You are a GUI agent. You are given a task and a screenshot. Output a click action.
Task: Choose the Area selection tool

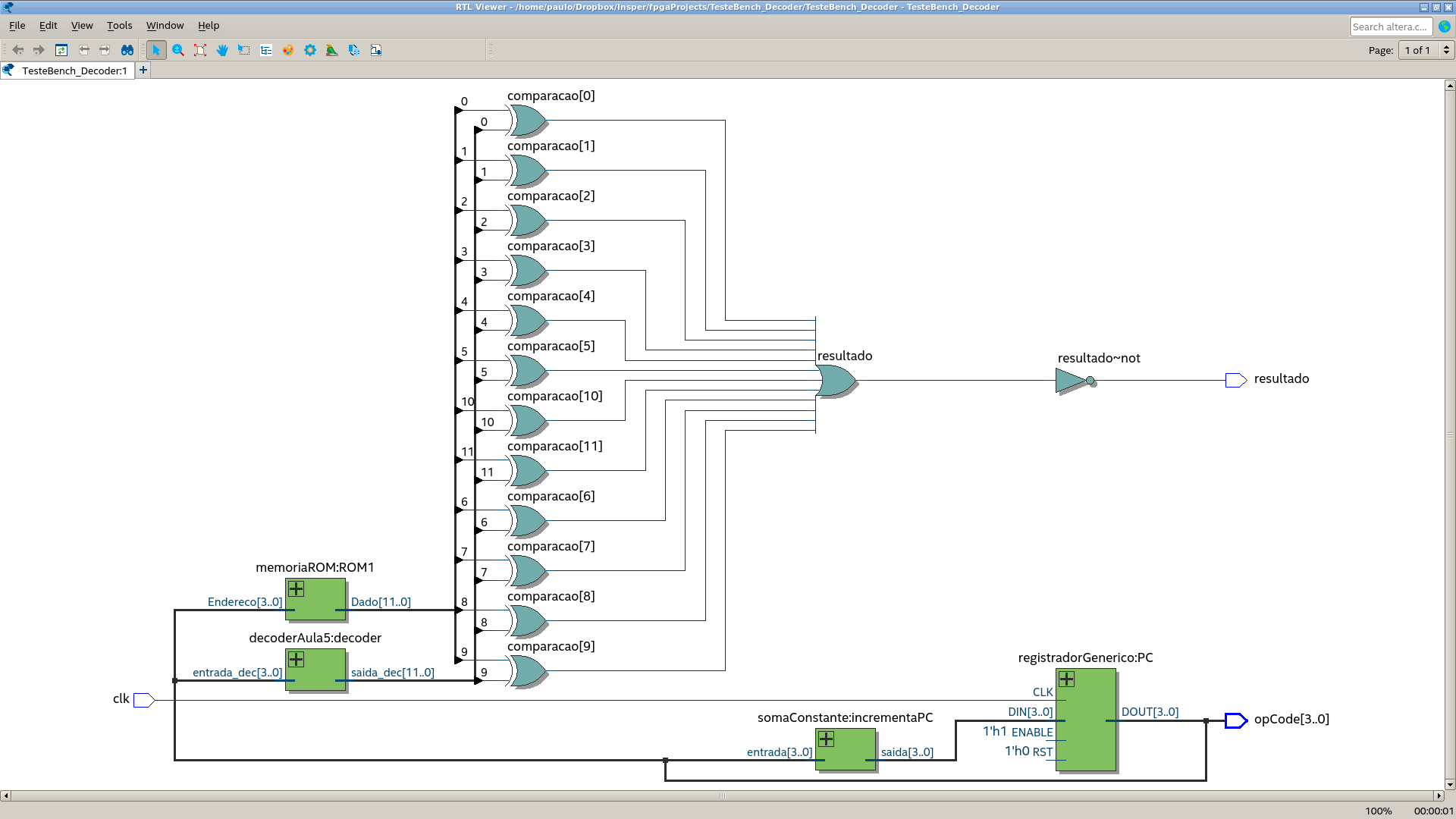(x=244, y=50)
